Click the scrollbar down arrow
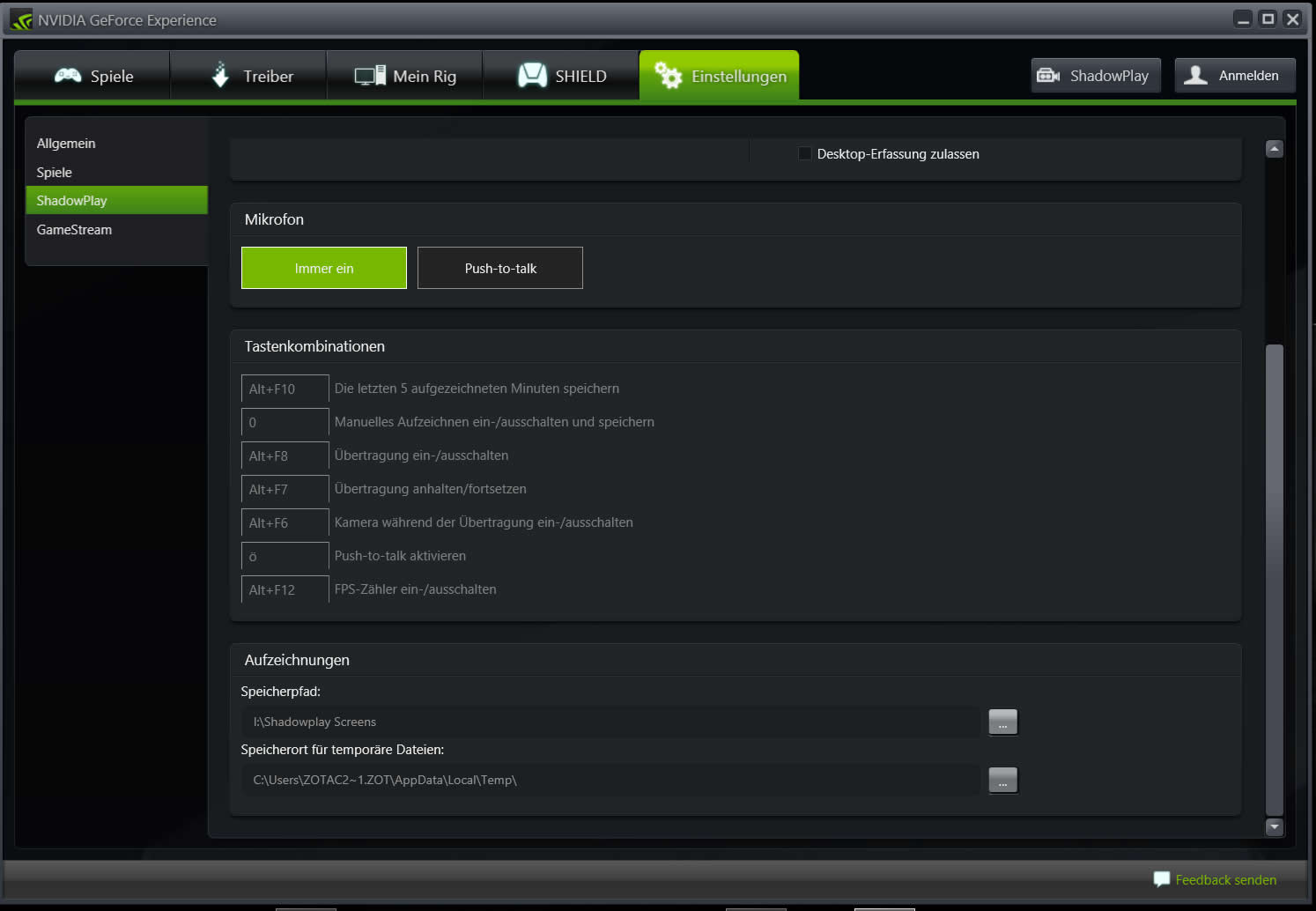This screenshot has height=911, width=1316. [x=1274, y=826]
